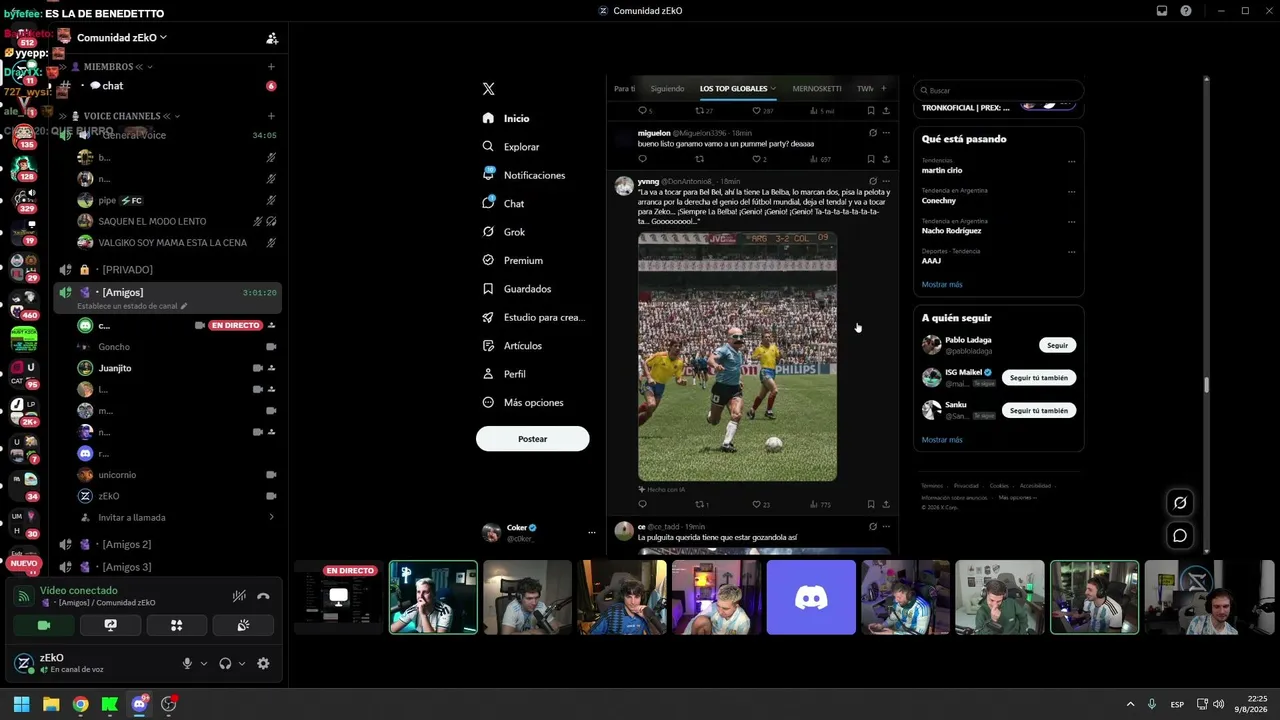Screen dimensions: 1280x720
Task: Open OBS Studio from the taskbar
Action: (x=169, y=704)
